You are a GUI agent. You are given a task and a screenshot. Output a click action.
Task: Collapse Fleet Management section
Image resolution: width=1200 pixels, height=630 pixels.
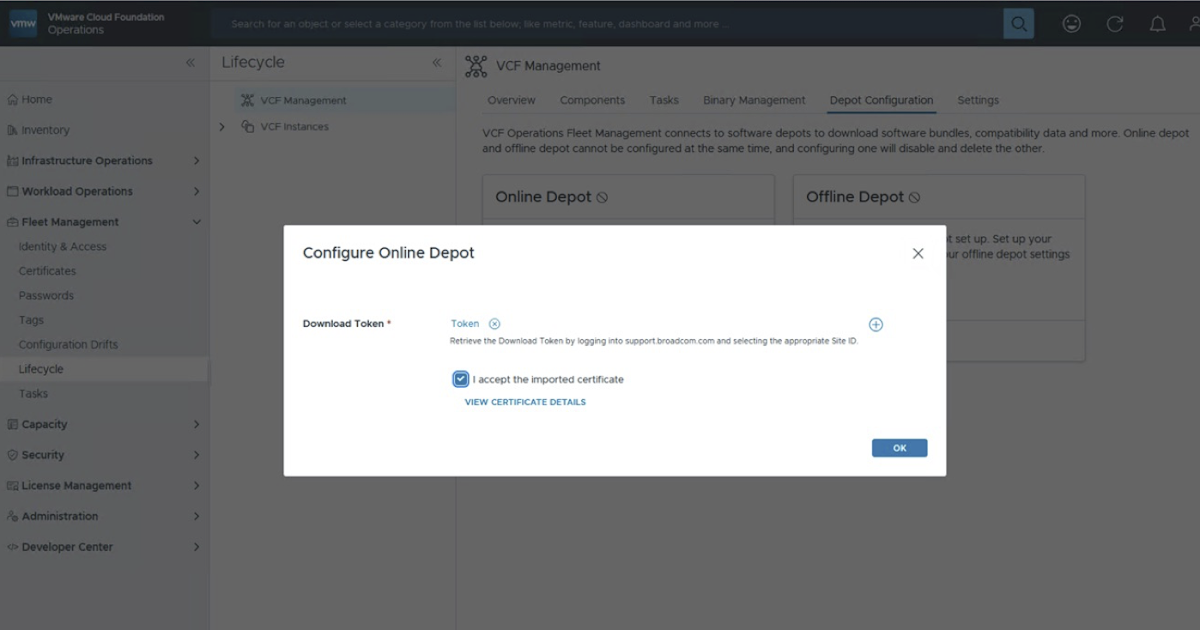point(196,222)
